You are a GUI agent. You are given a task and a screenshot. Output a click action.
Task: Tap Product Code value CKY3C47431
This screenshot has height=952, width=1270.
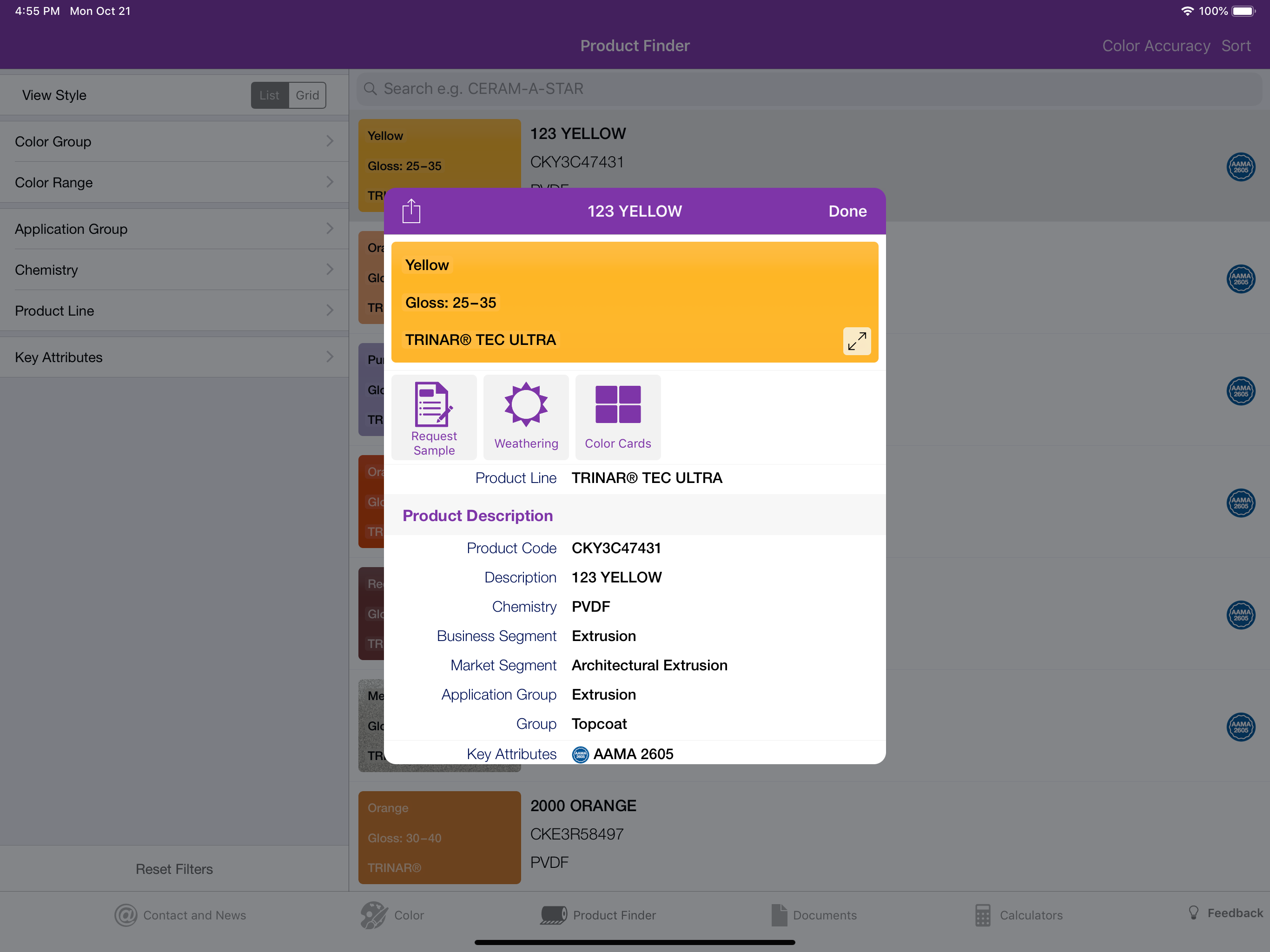pyautogui.click(x=616, y=548)
